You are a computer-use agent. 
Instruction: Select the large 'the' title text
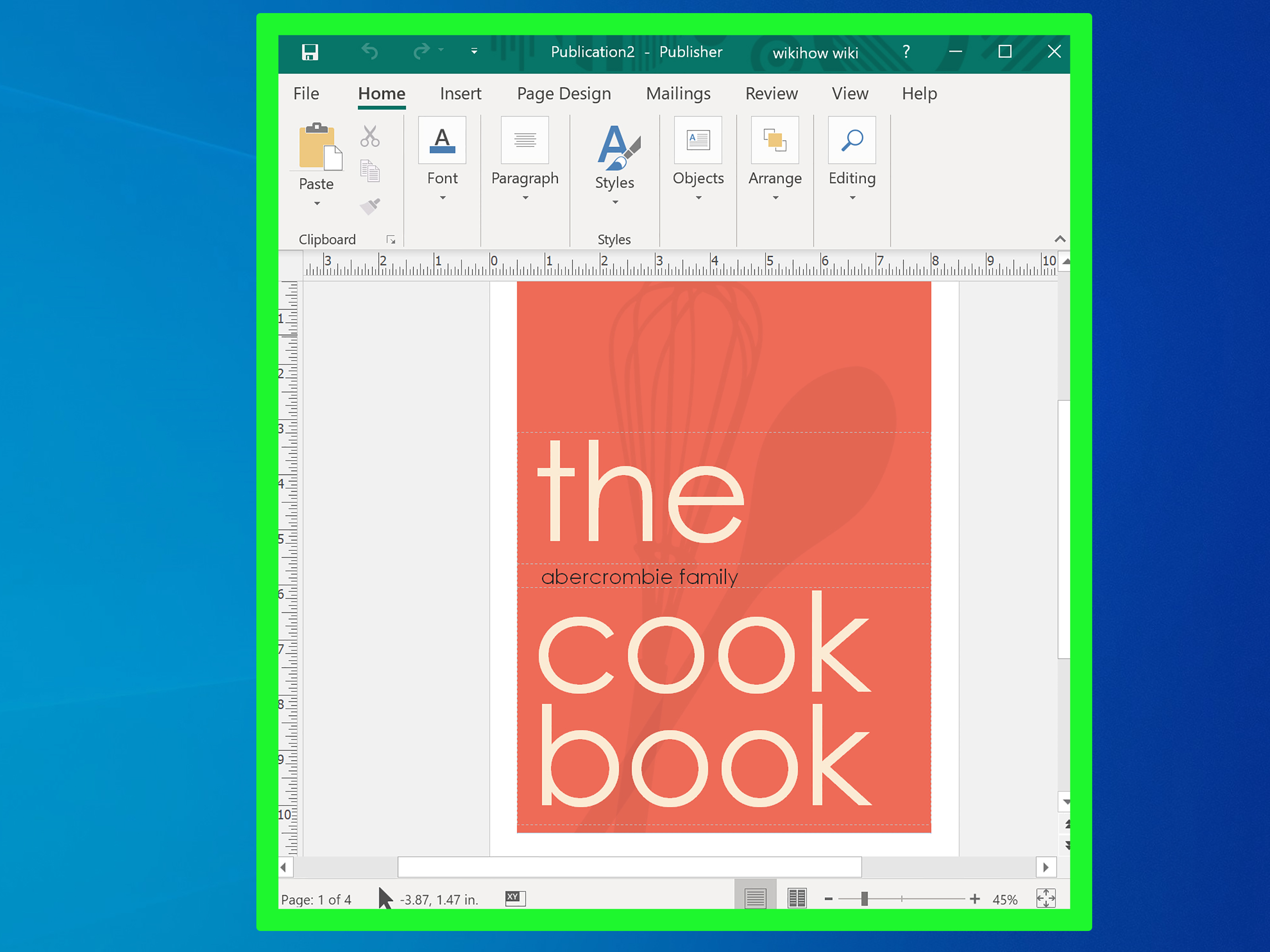[641, 491]
